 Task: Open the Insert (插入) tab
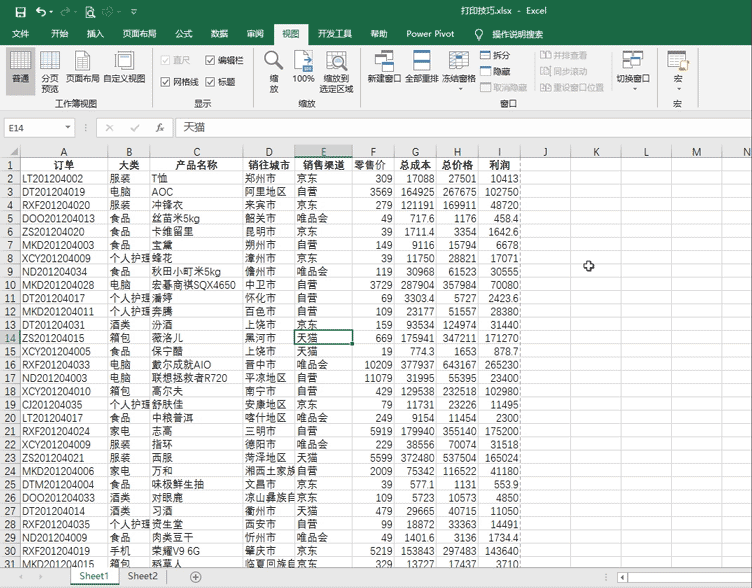click(95, 34)
